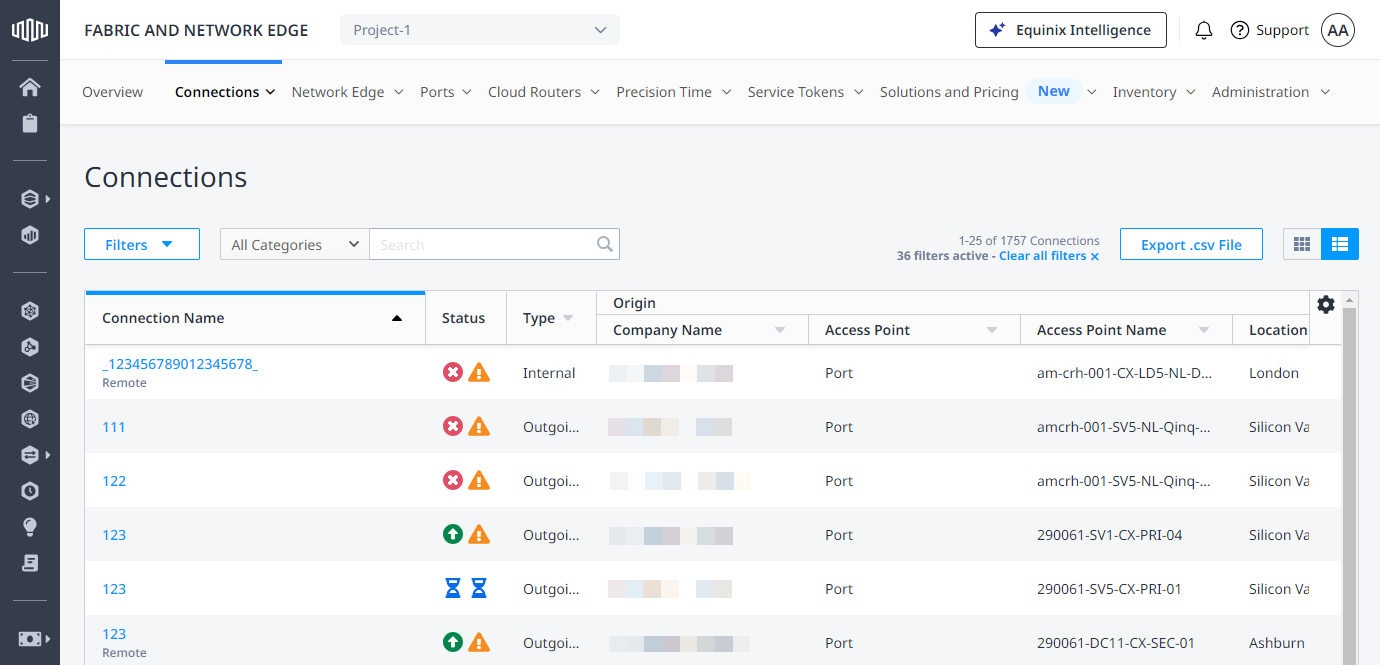This screenshot has width=1380, height=665.
Task: Open connection 122
Action: (114, 481)
